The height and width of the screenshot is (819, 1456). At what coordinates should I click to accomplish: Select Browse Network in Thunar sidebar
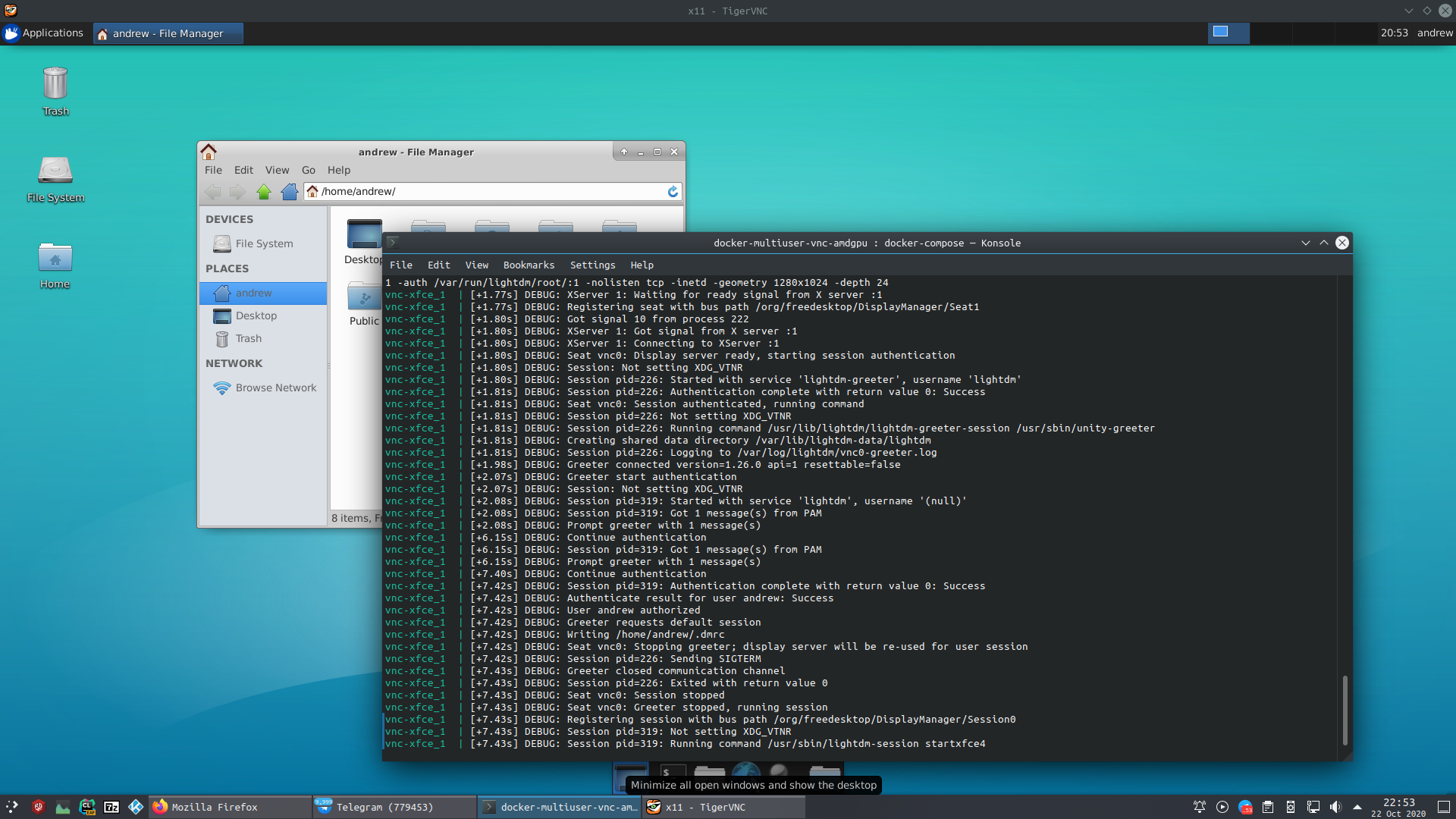point(275,388)
